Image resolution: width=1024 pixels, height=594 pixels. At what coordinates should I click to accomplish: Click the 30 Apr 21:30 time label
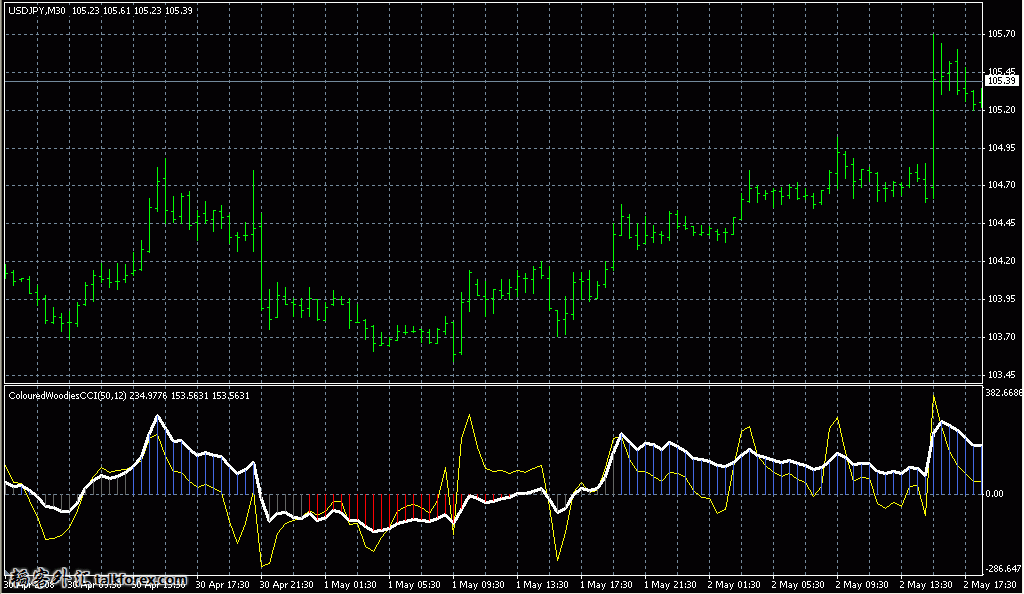286,584
